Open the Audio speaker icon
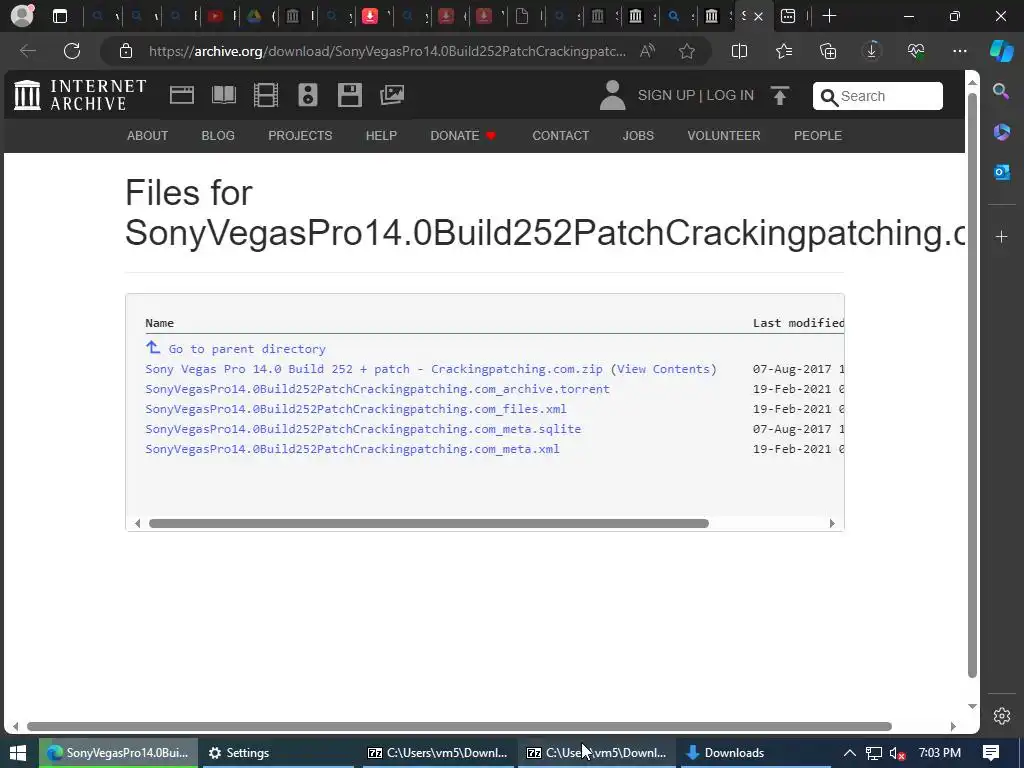1024x768 pixels. pos(308,95)
